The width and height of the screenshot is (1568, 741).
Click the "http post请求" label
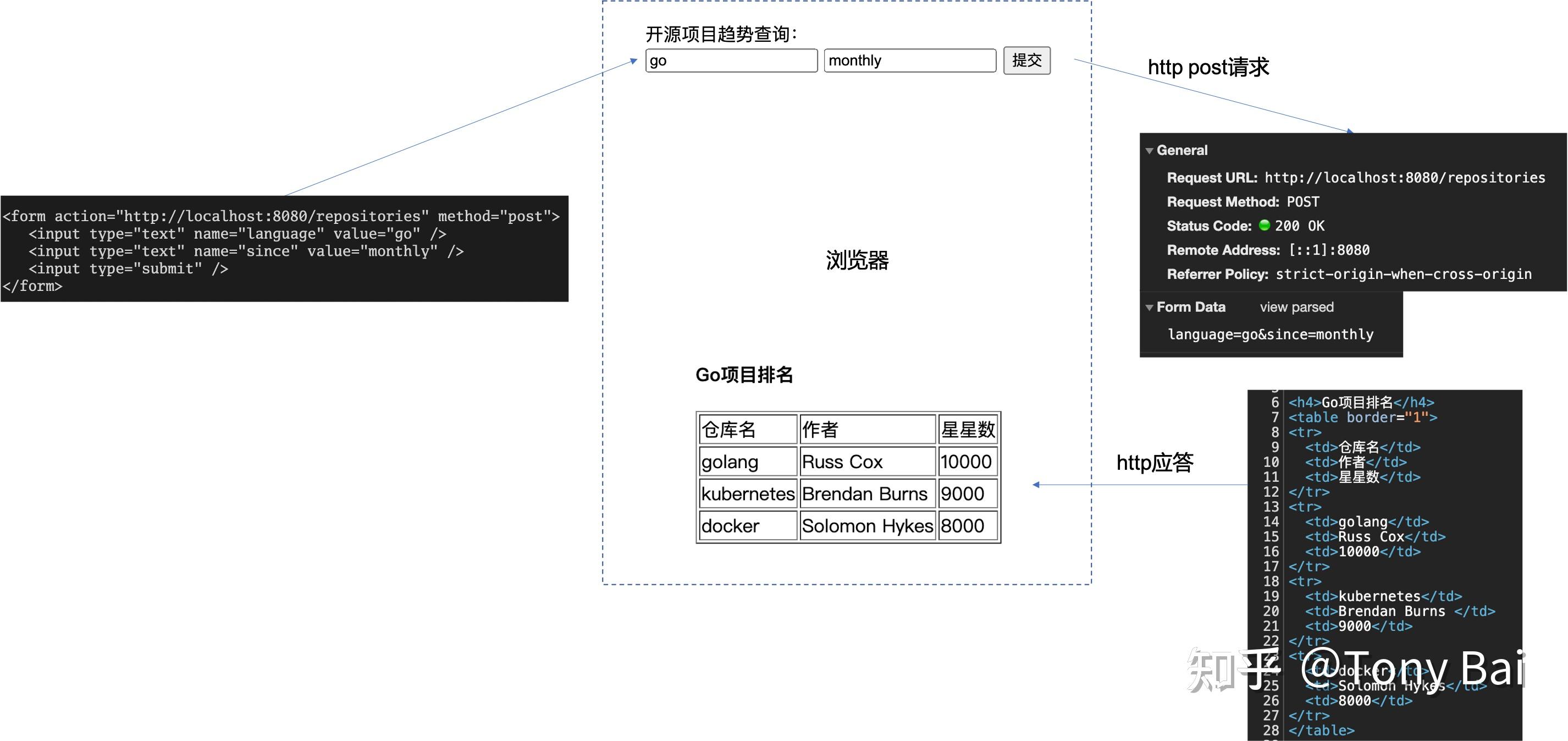tap(1208, 67)
